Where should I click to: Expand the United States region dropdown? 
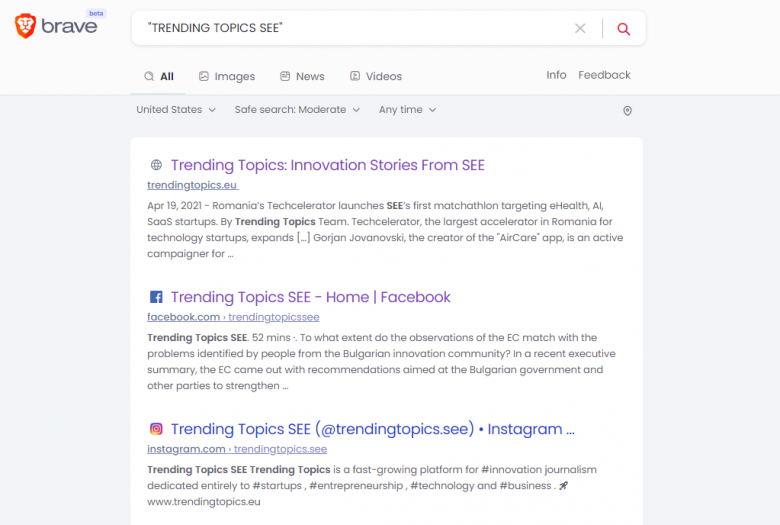pos(176,109)
